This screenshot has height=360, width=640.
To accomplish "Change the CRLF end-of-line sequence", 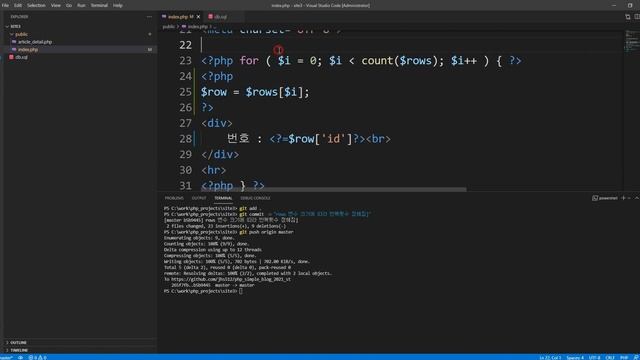I will (610, 357).
